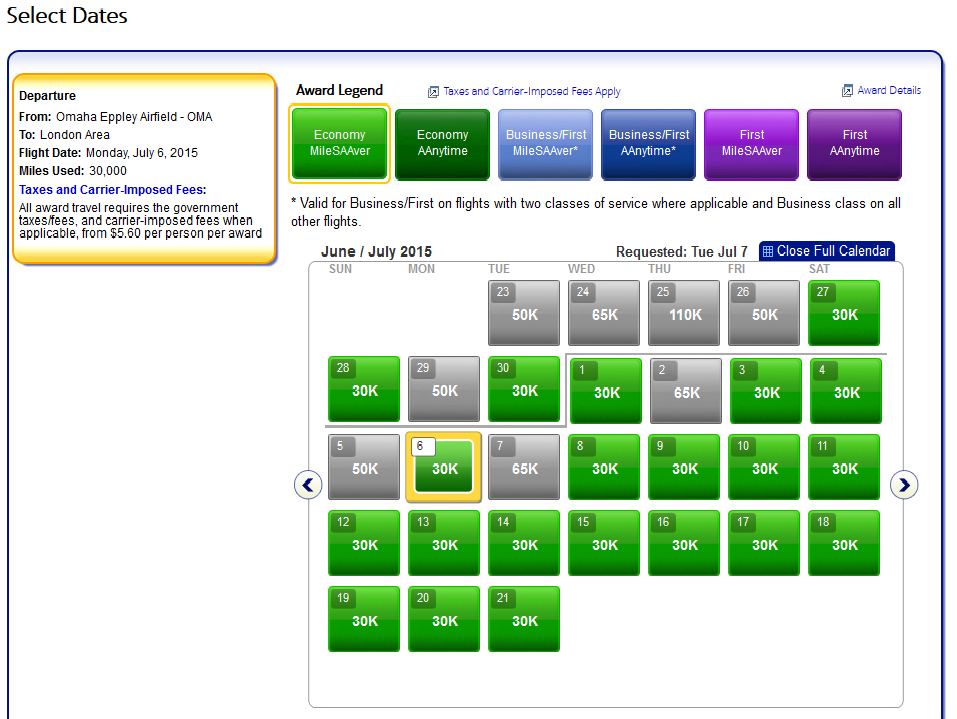Select June 27 Saturday 30K date

[x=844, y=313]
